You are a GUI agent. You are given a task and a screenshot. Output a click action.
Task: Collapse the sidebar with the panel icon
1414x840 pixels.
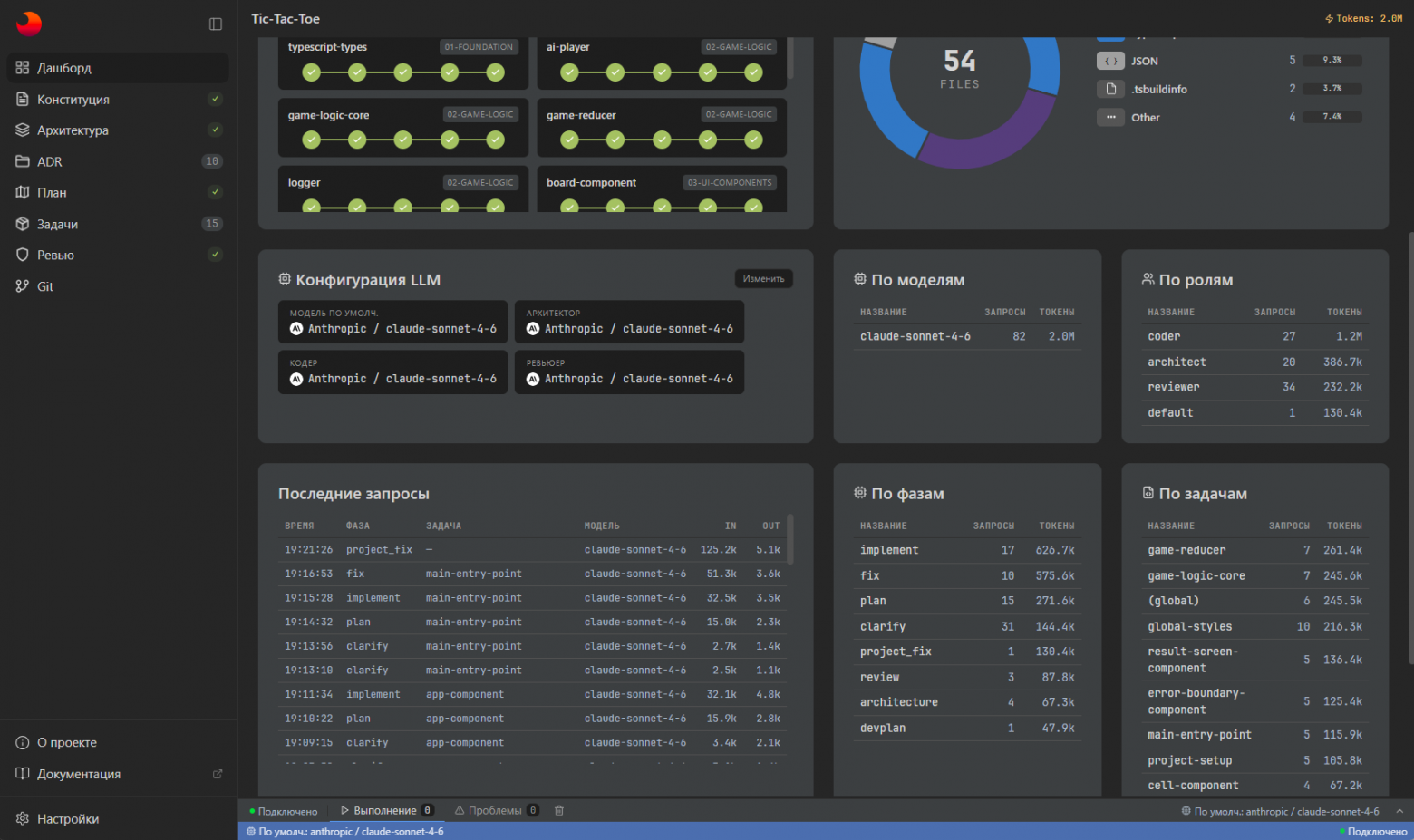(x=216, y=24)
